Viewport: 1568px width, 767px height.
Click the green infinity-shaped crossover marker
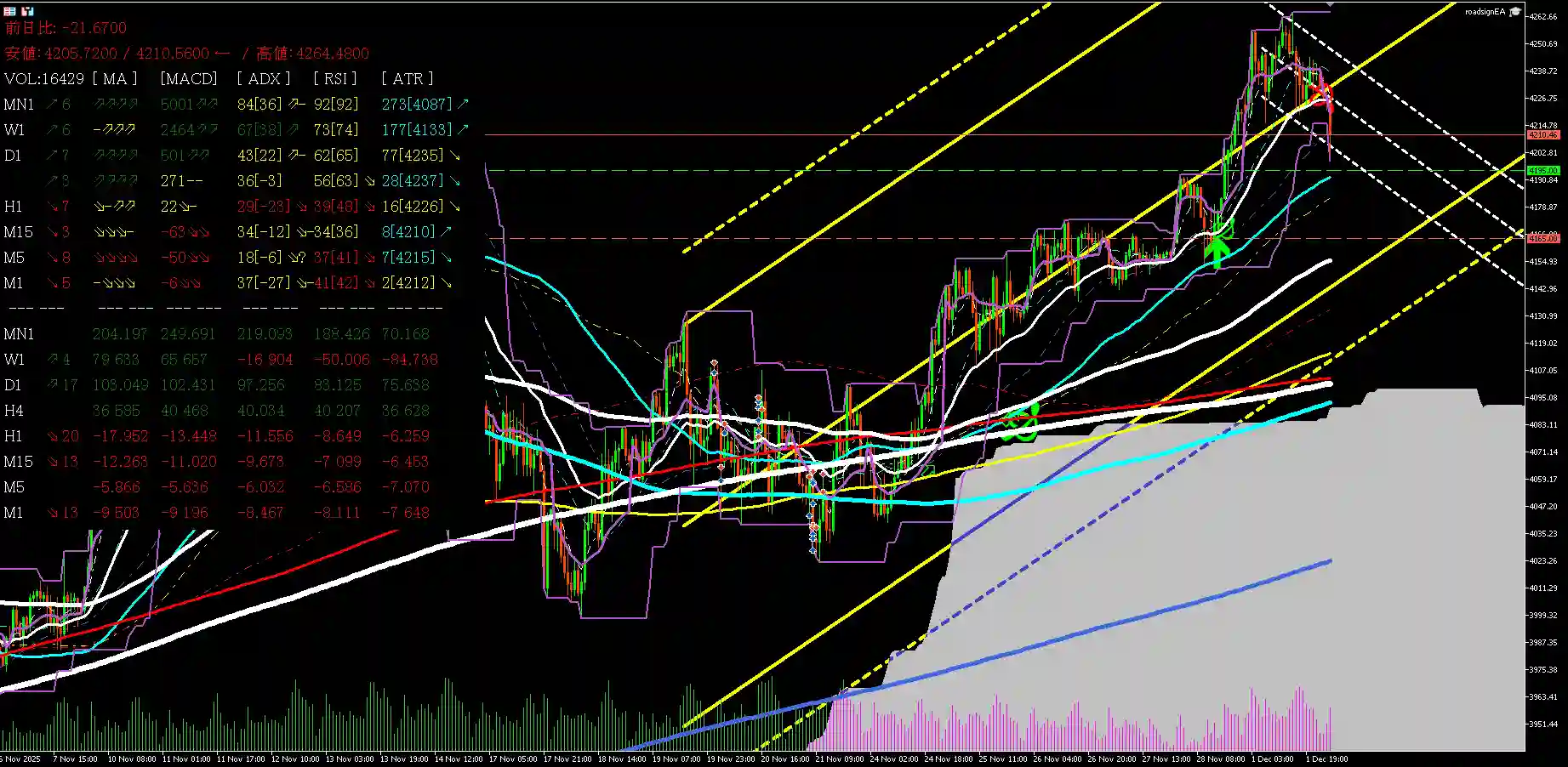[x=1019, y=423]
